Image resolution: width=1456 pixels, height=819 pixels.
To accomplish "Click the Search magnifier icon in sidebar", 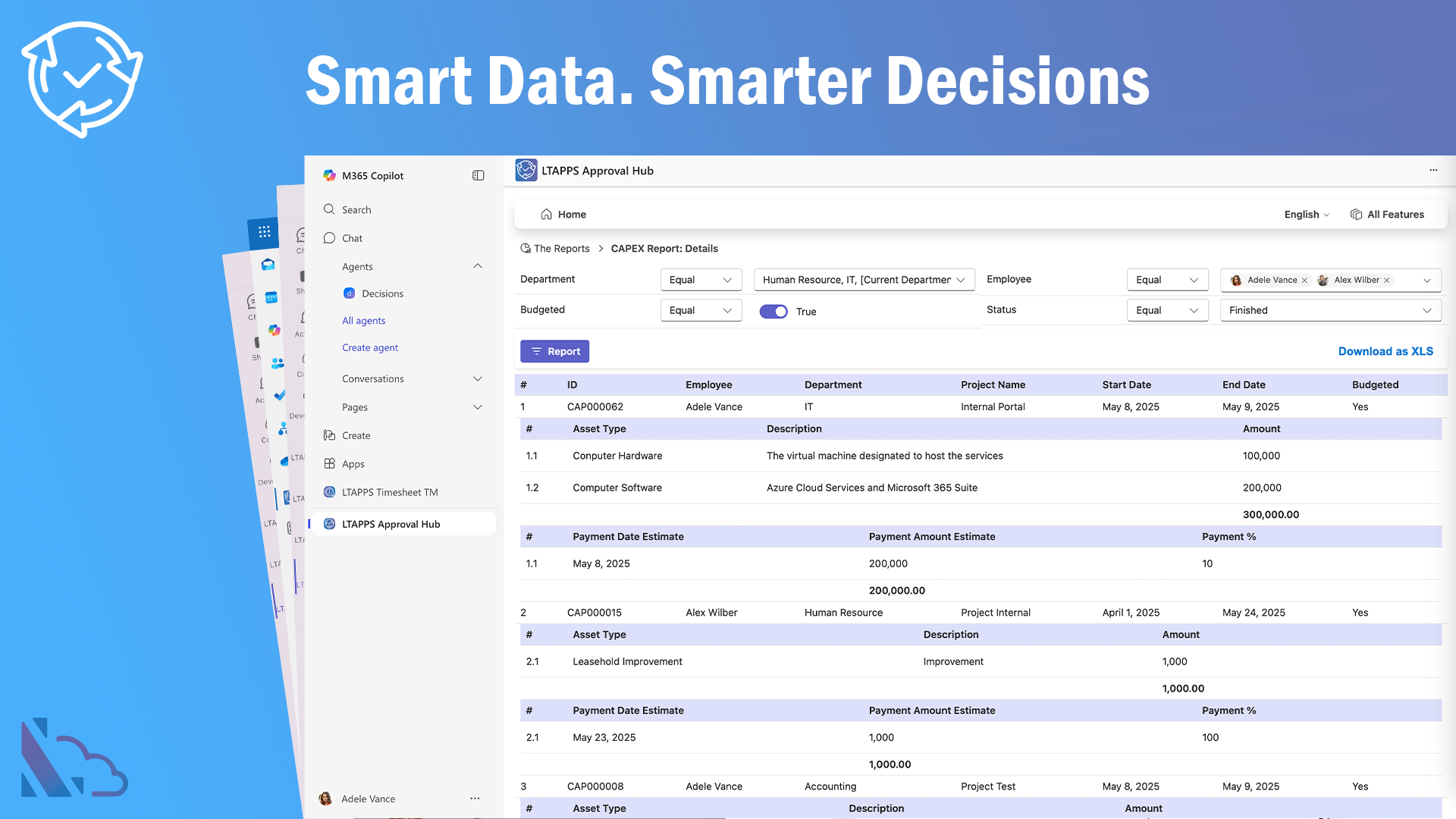I will [329, 209].
